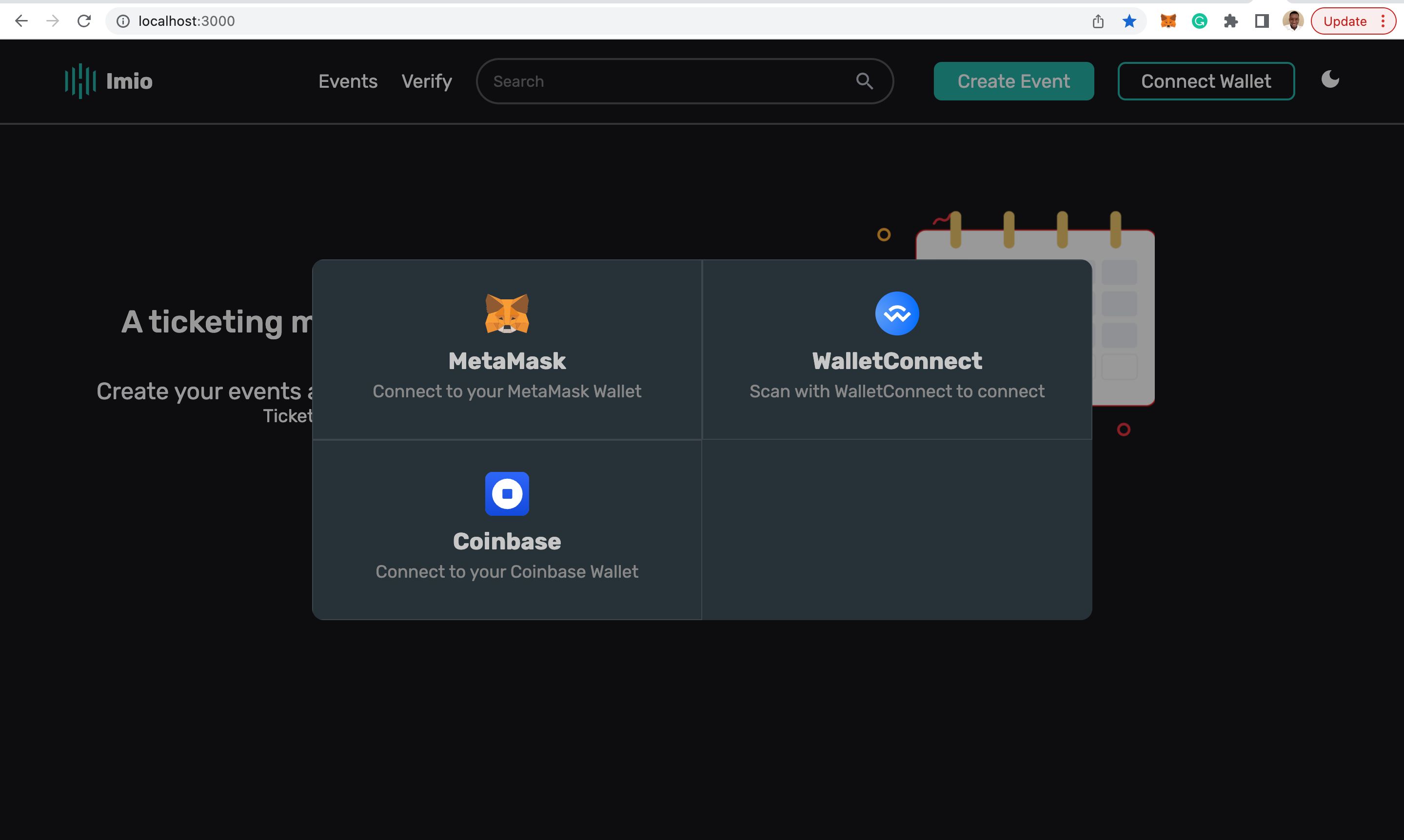Go forward in browser history

click(x=53, y=21)
